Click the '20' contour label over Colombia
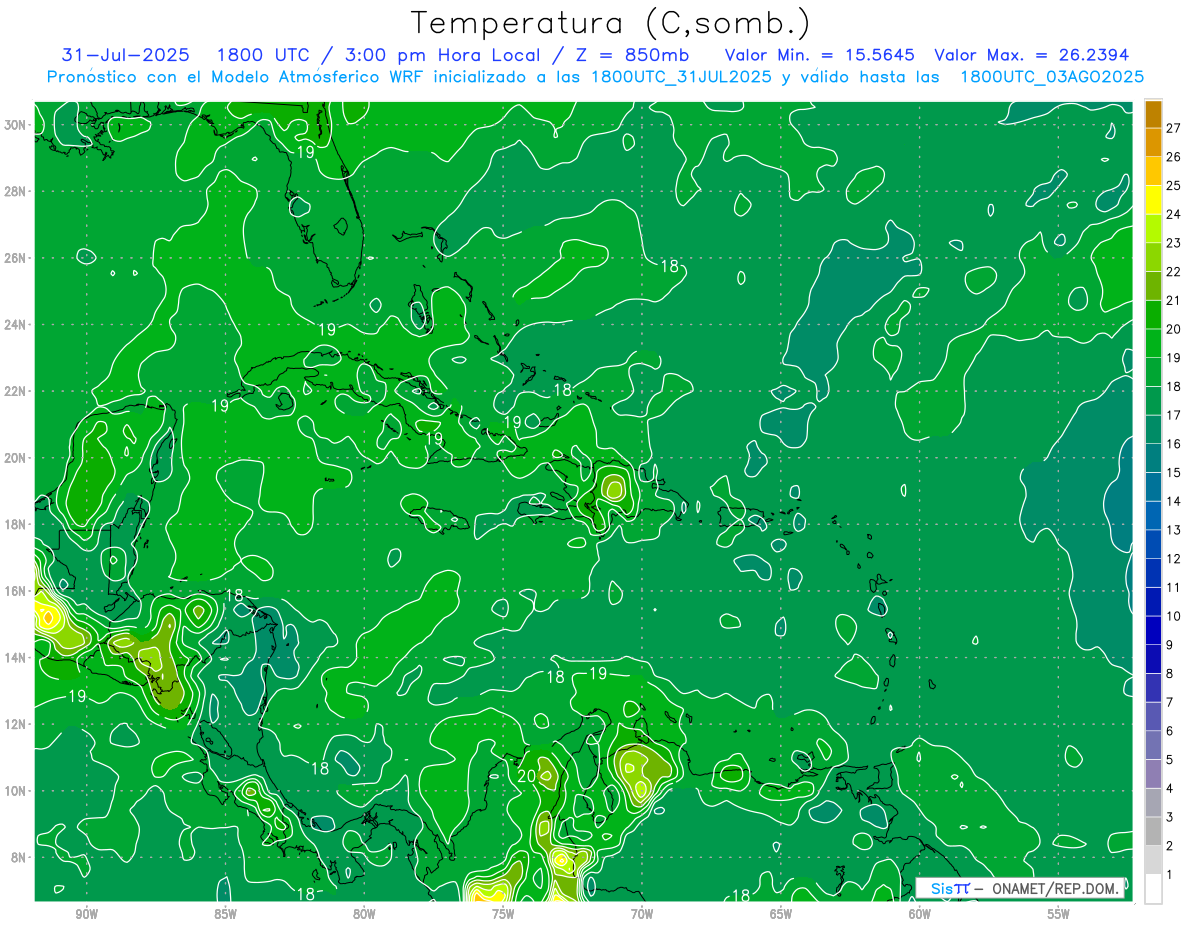This screenshot has height=927, width=1200. [x=528, y=776]
